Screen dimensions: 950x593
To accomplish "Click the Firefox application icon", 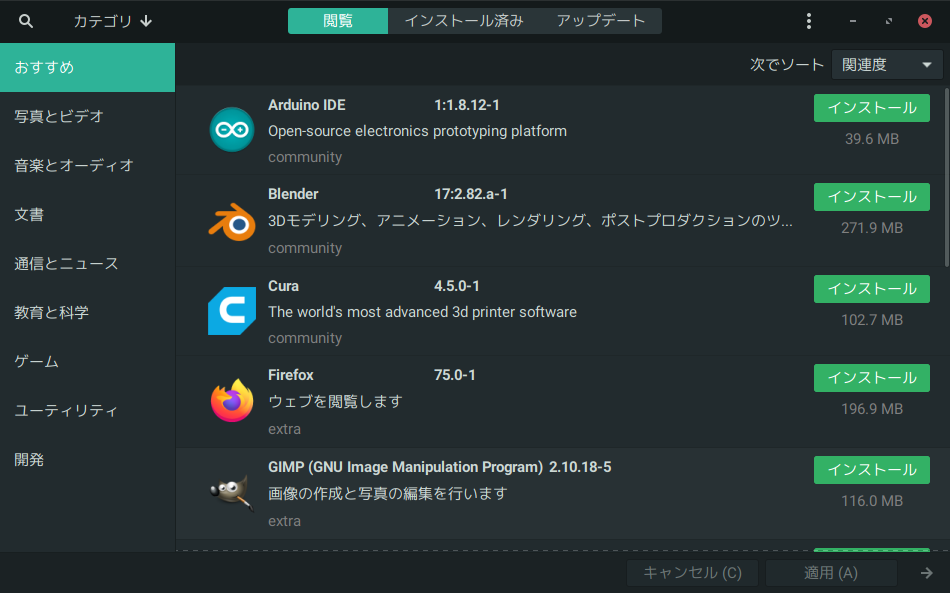I will [232, 400].
